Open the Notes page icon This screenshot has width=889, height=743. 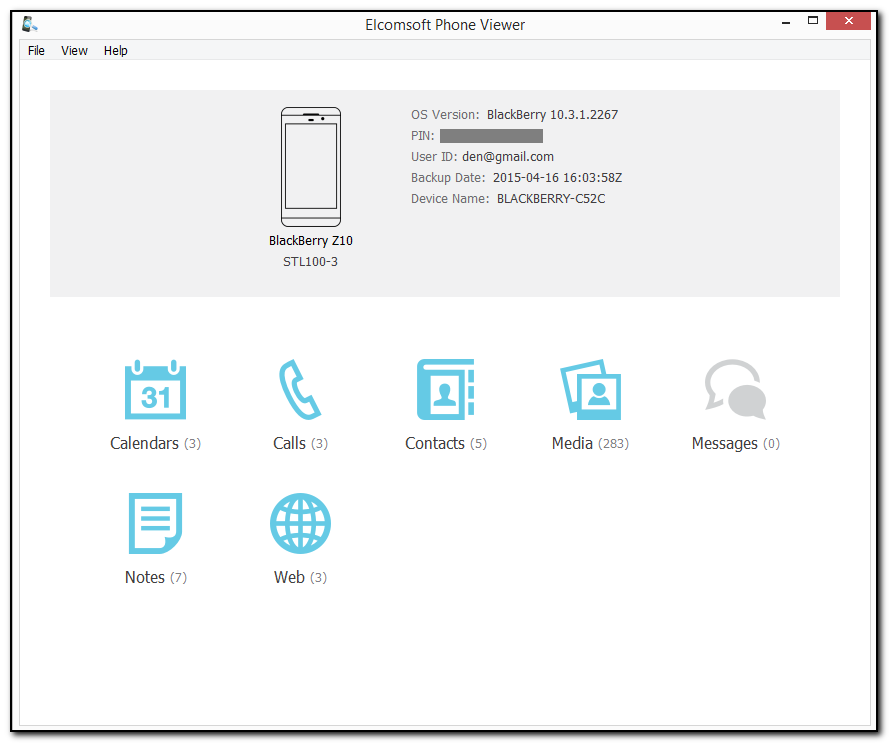click(x=155, y=523)
